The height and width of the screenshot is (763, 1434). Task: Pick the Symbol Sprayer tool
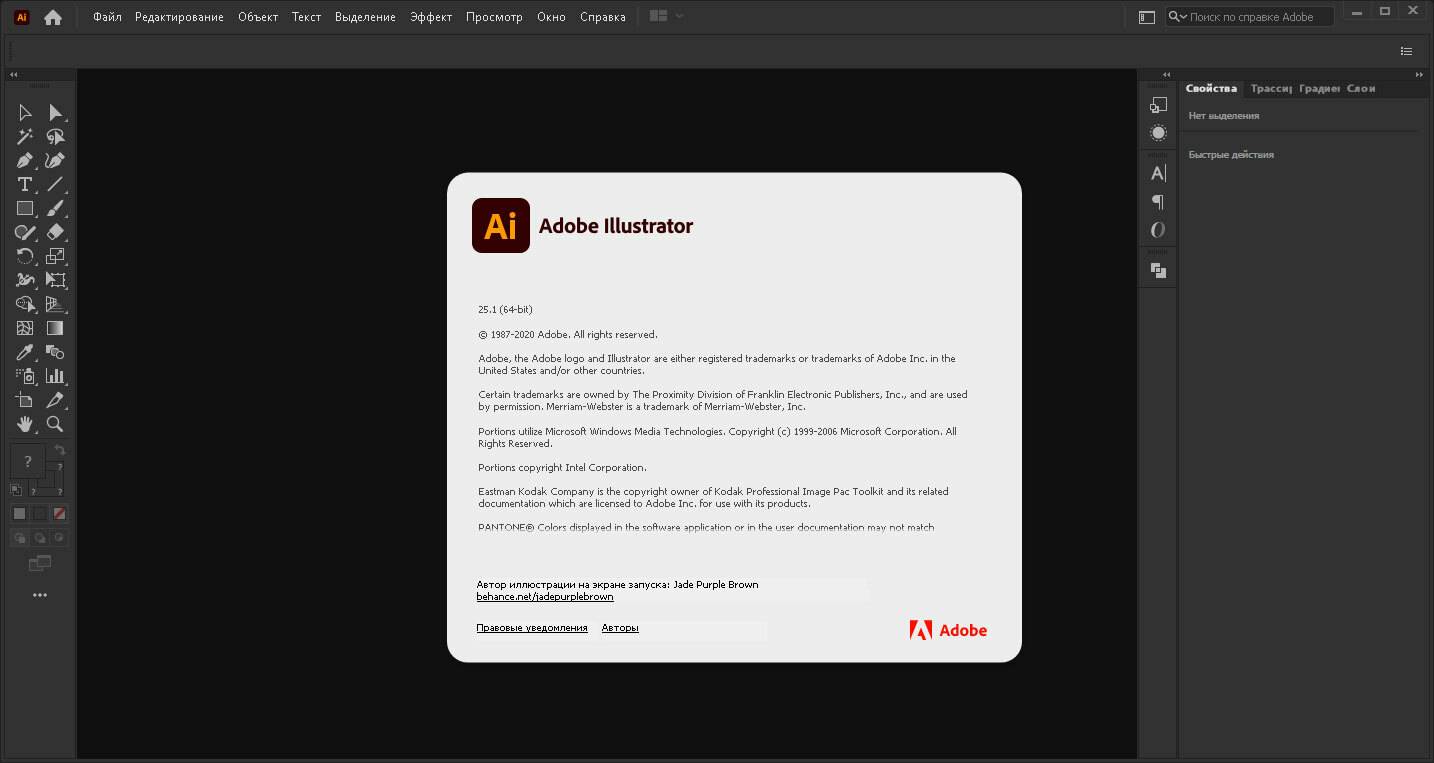coord(25,376)
